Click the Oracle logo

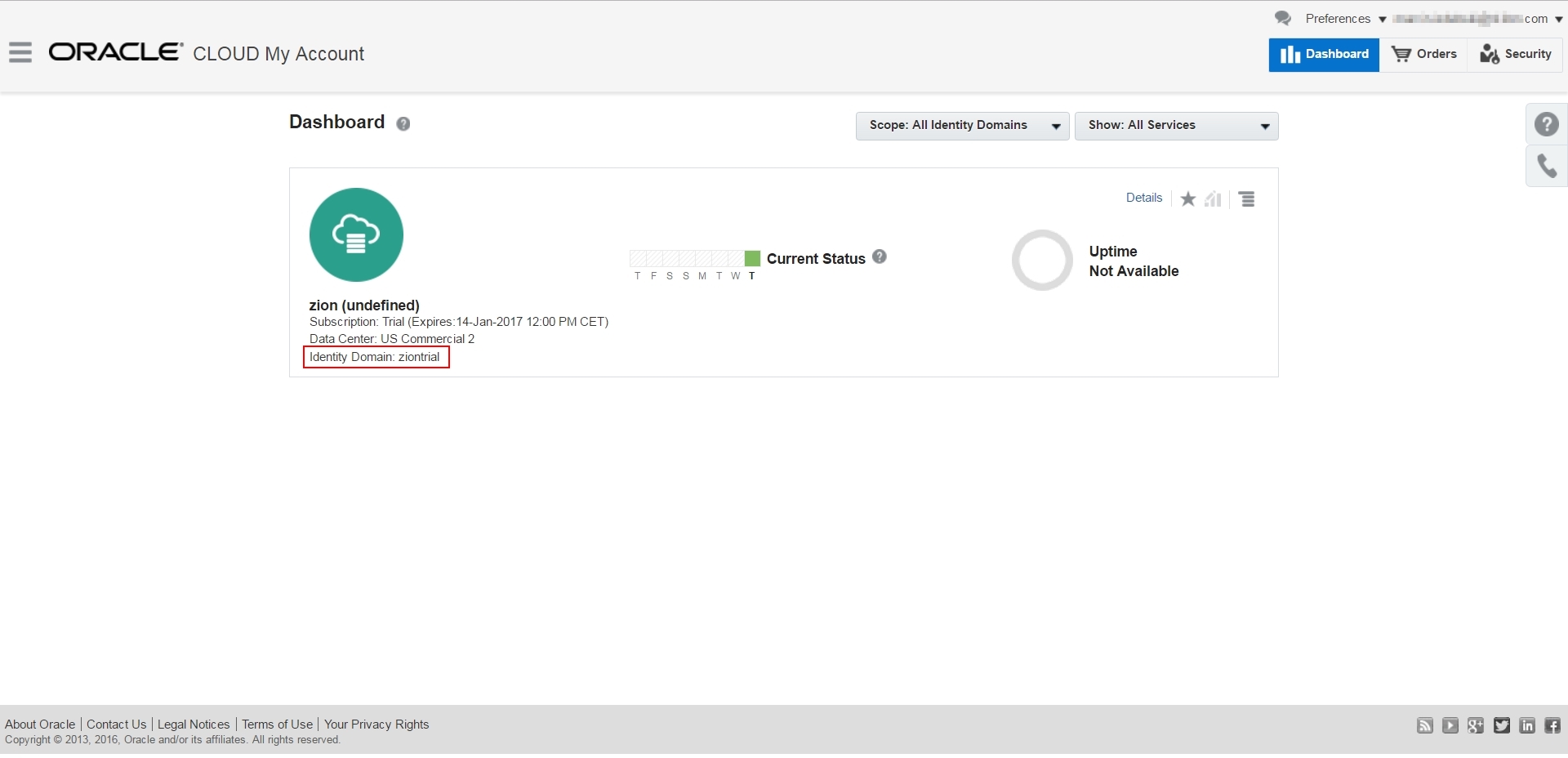pos(116,52)
